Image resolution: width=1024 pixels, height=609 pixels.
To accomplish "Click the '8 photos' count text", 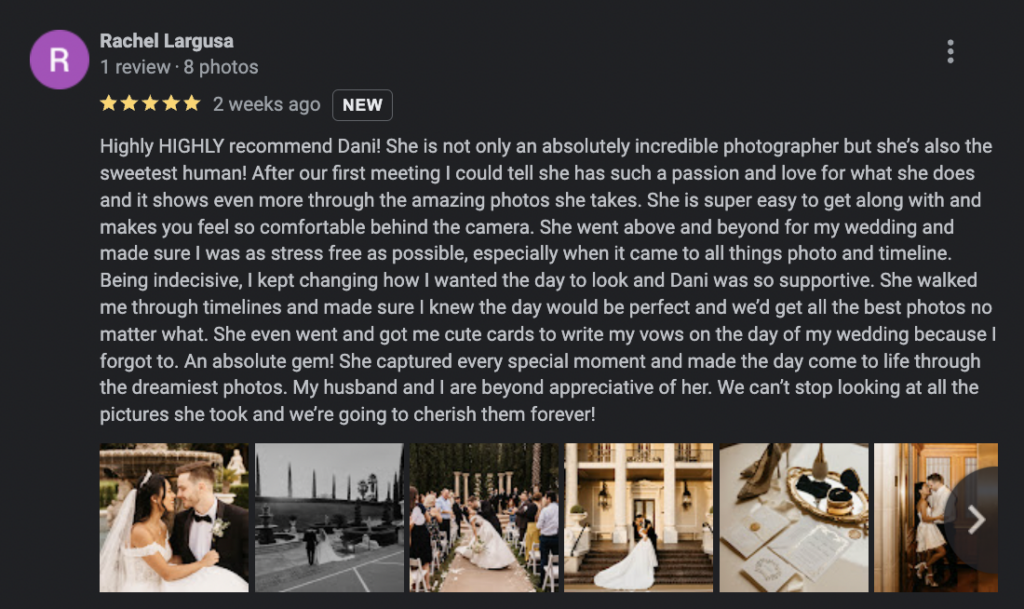I will [221, 67].
